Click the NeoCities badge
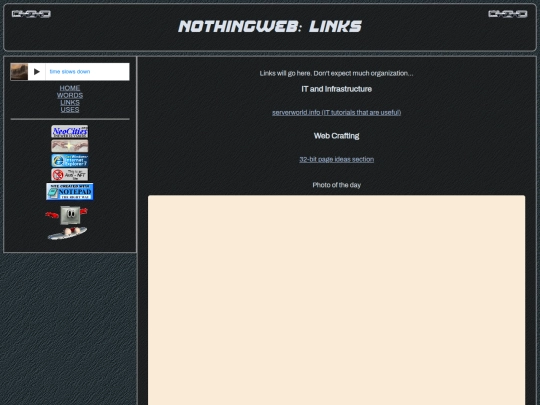The width and height of the screenshot is (540, 405). (70, 132)
